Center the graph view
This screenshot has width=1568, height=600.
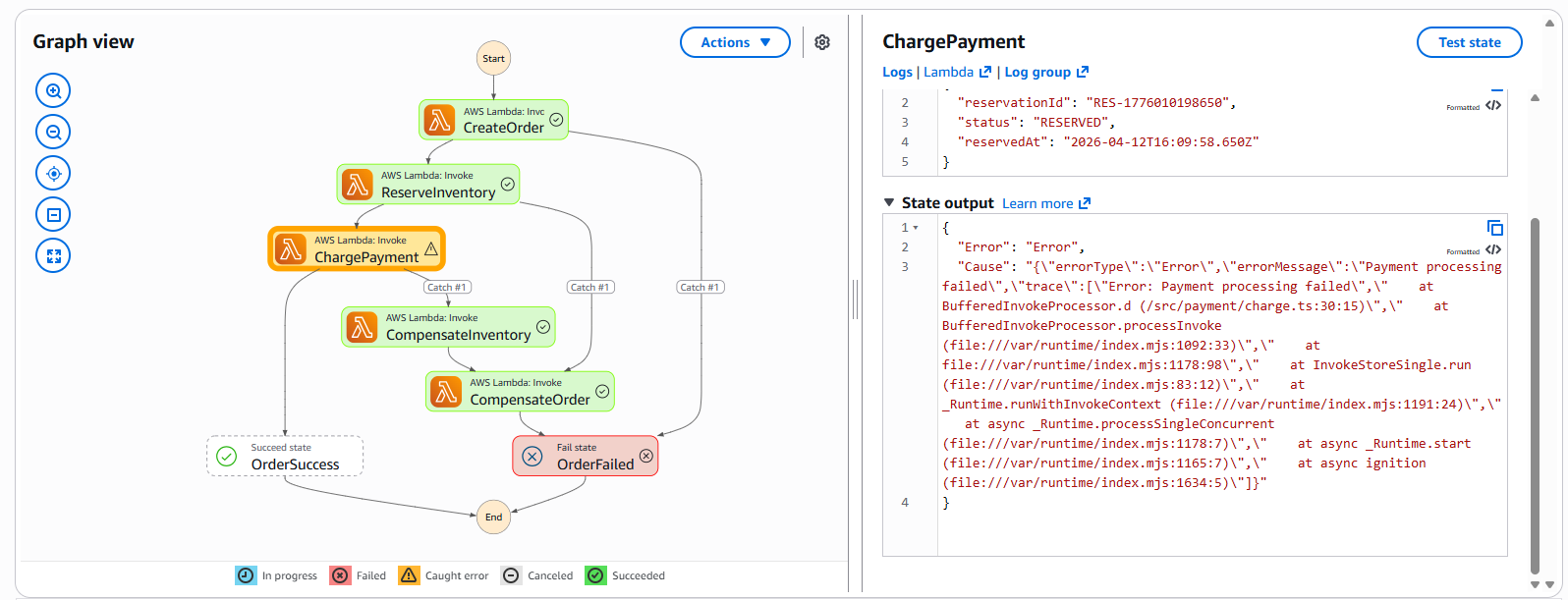[53, 174]
